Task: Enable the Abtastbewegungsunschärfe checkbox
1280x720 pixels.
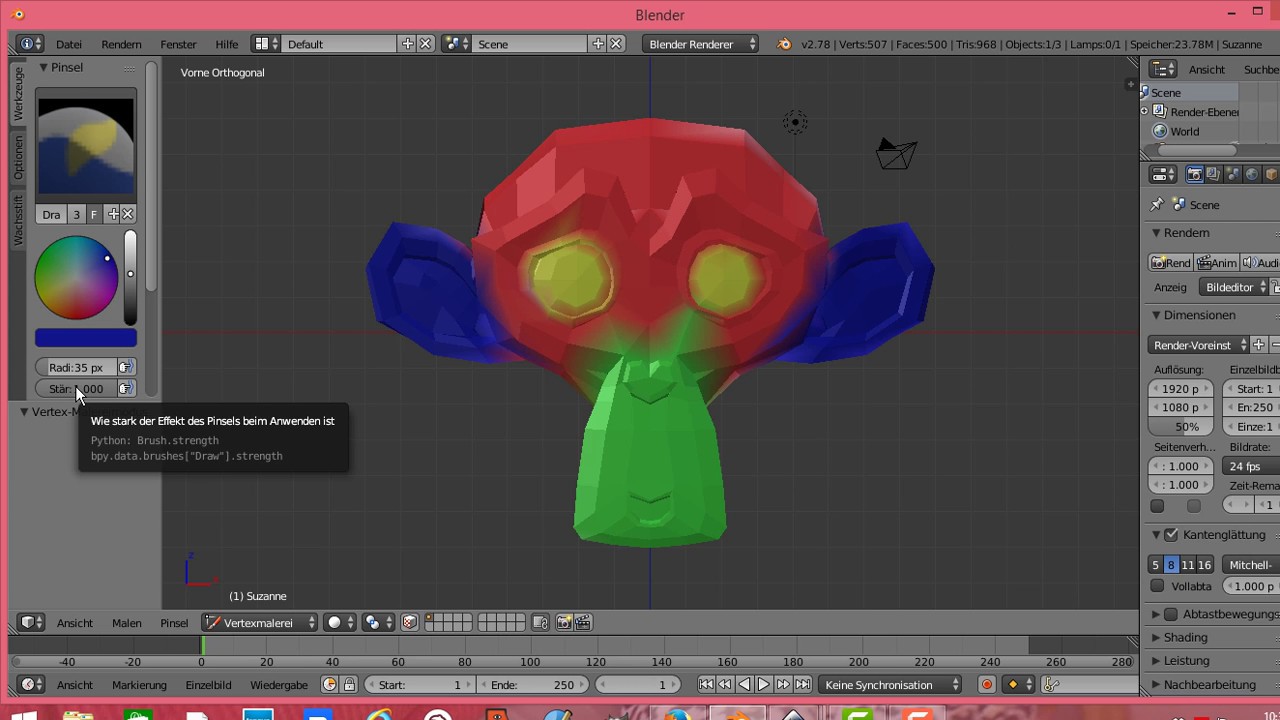Action: 1171,614
